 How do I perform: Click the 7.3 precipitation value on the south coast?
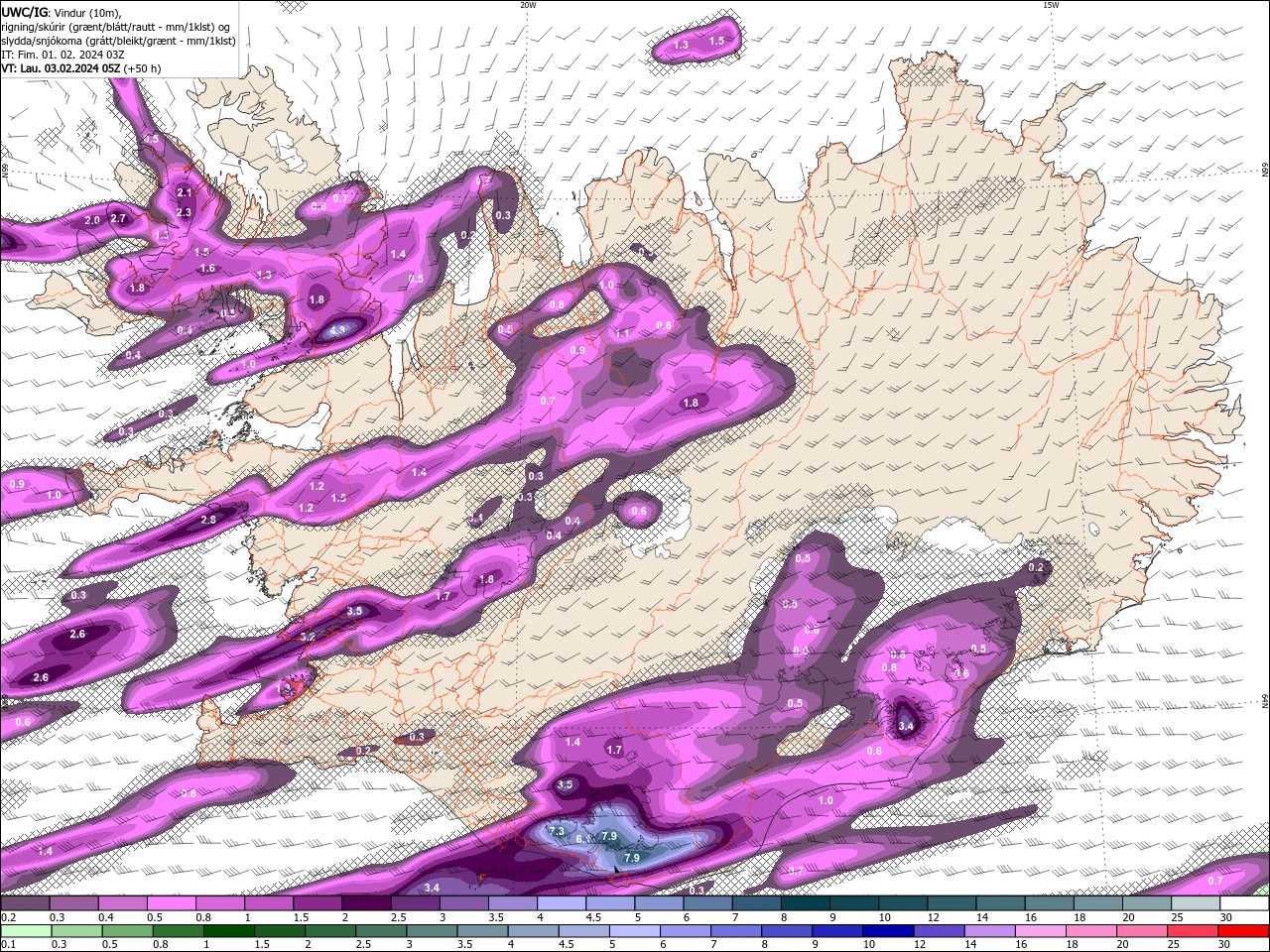click(x=556, y=831)
